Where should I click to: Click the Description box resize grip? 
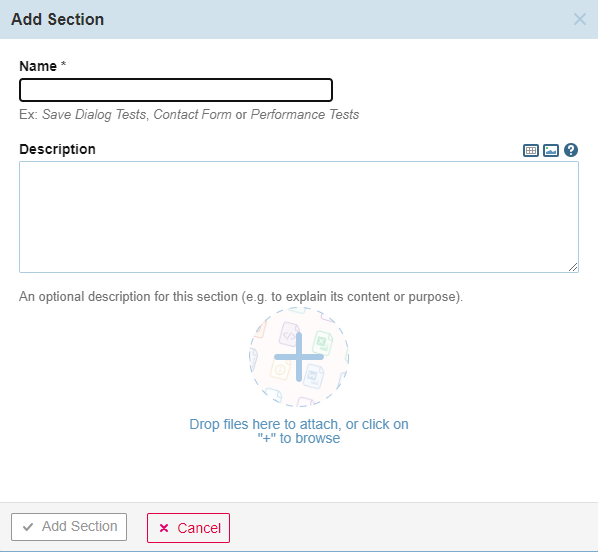573,267
